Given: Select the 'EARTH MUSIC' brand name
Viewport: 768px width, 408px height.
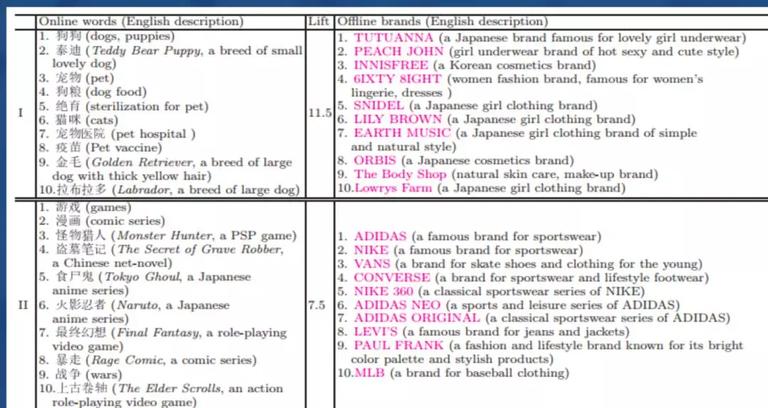Looking at the screenshot, I should point(402,133).
